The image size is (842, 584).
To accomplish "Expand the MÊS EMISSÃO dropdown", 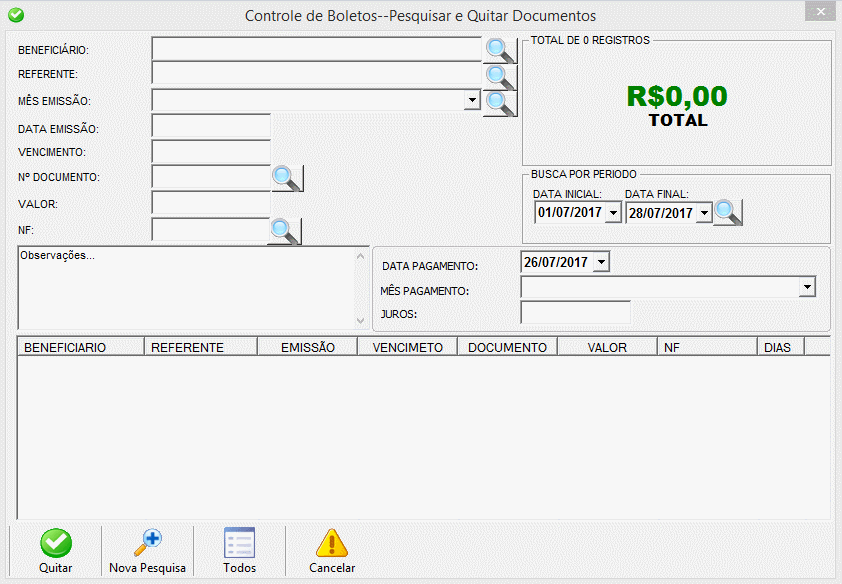I will pos(472,100).
